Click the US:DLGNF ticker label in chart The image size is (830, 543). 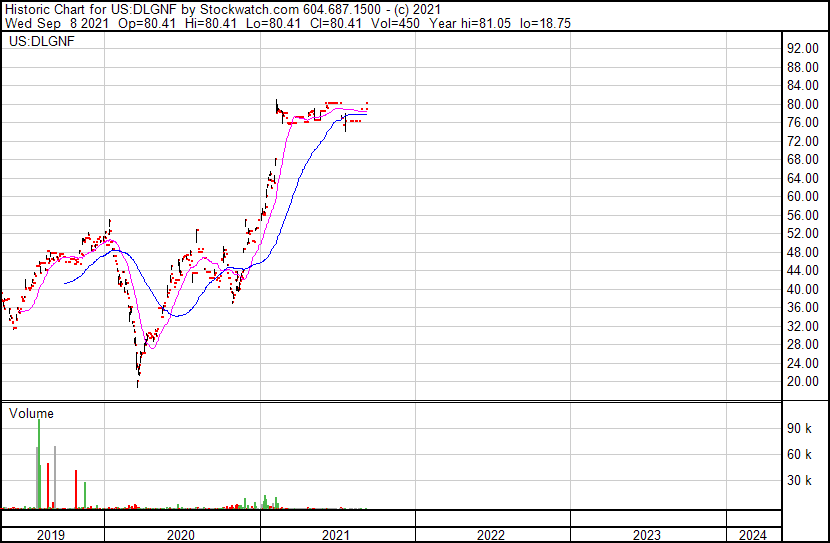(x=40, y=43)
